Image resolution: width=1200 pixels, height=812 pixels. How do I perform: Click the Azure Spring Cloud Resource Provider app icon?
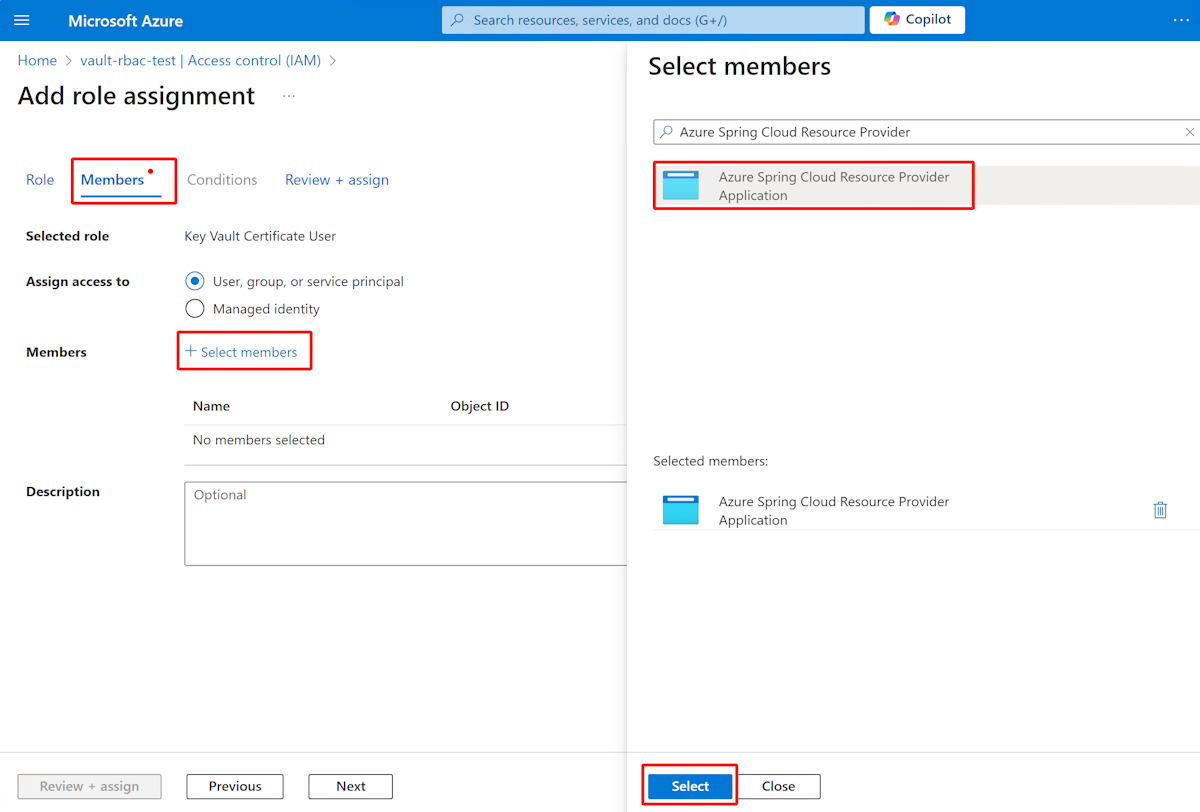[x=681, y=184]
